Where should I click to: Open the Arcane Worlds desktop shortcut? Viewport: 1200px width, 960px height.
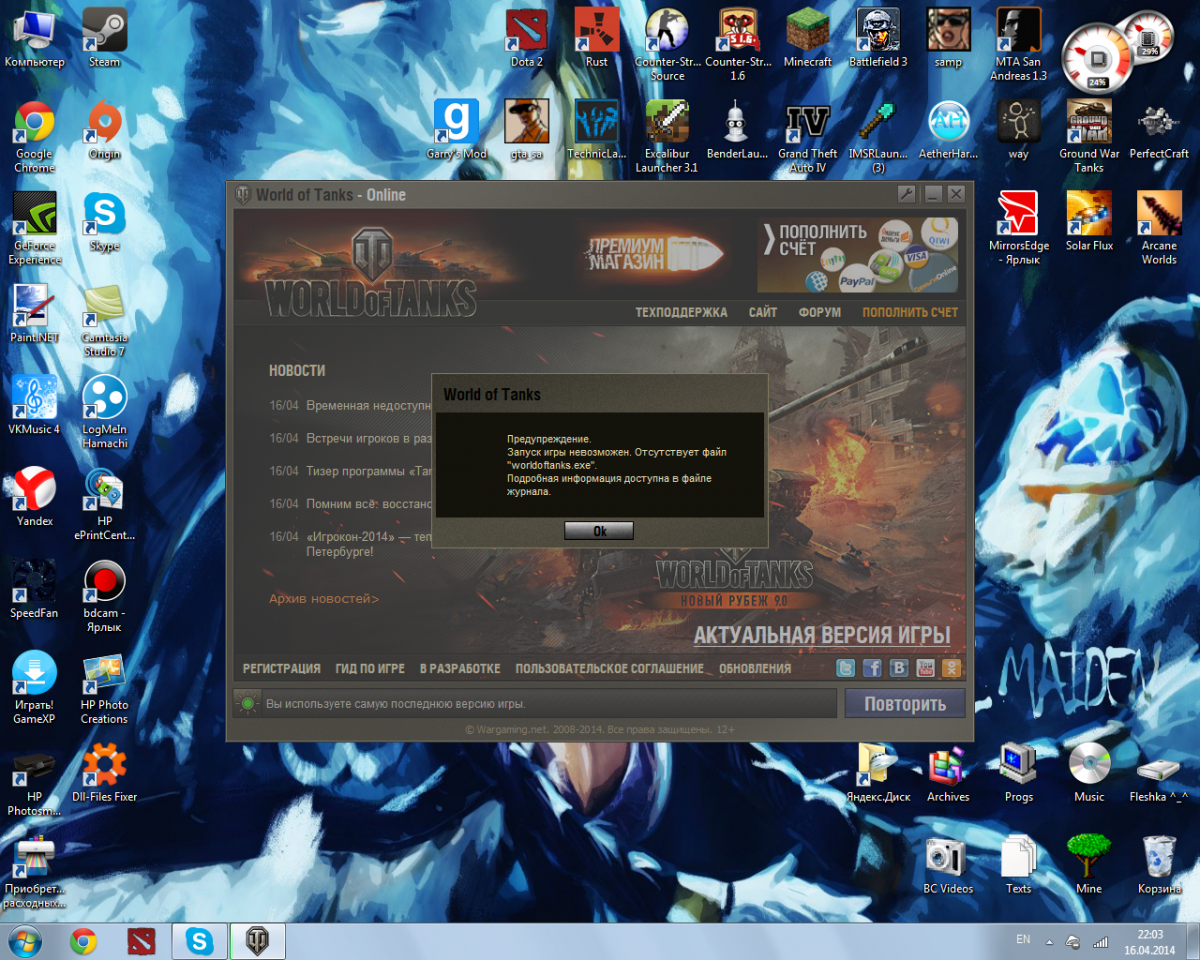click(x=1159, y=229)
